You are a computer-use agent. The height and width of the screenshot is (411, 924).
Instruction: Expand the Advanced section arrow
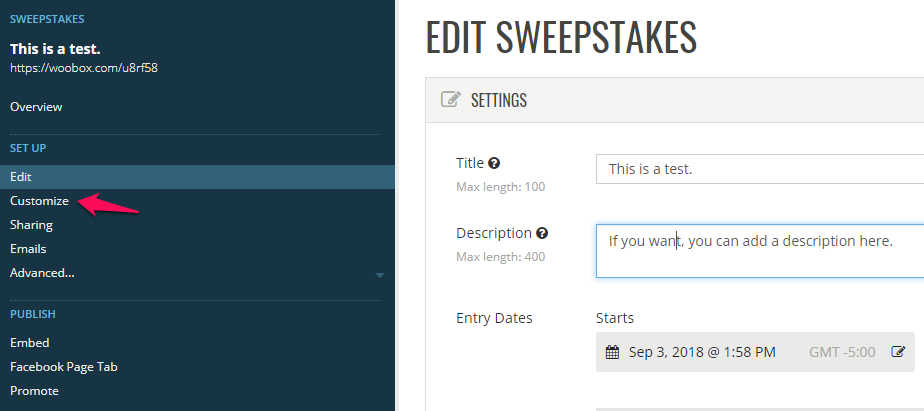coord(380,275)
